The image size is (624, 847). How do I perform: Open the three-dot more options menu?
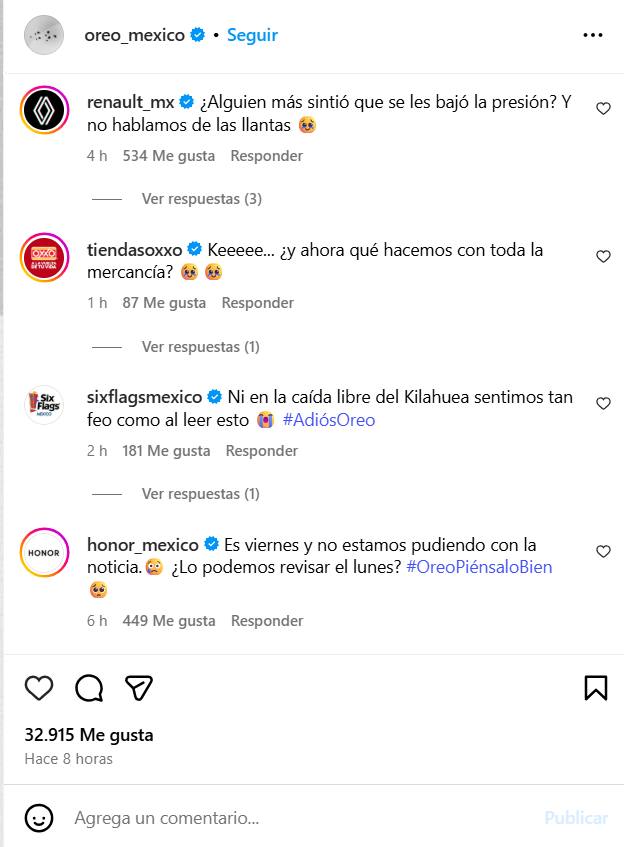pyautogui.click(x=592, y=35)
